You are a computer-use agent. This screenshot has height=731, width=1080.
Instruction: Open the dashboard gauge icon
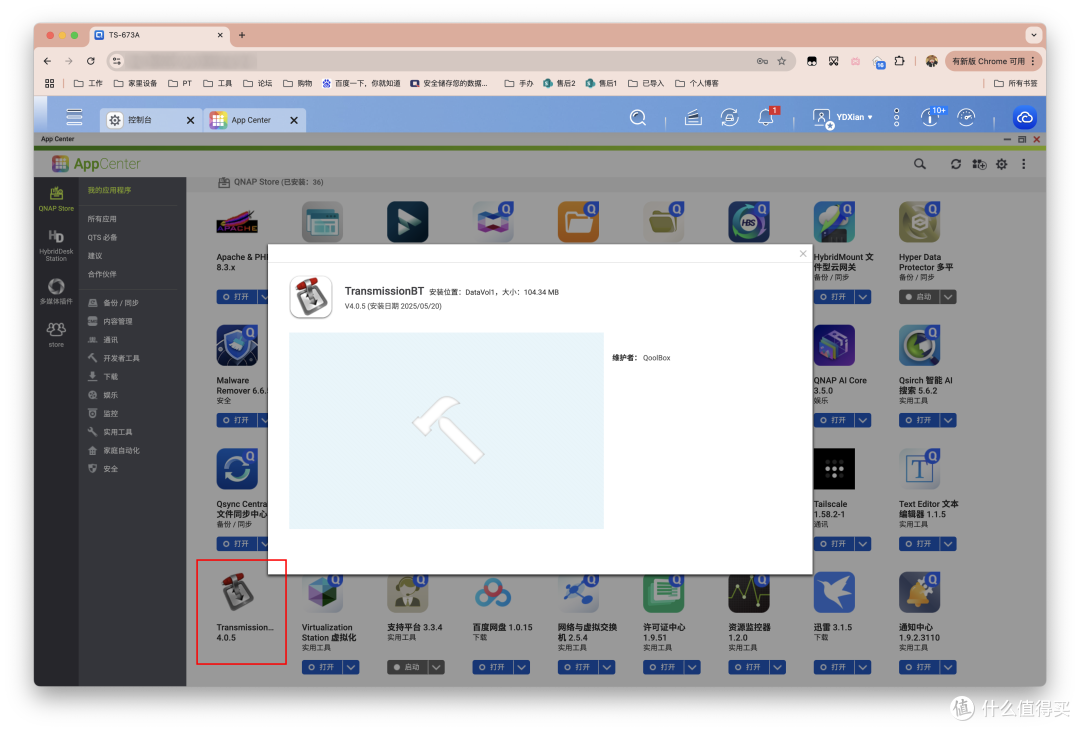click(966, 118)
